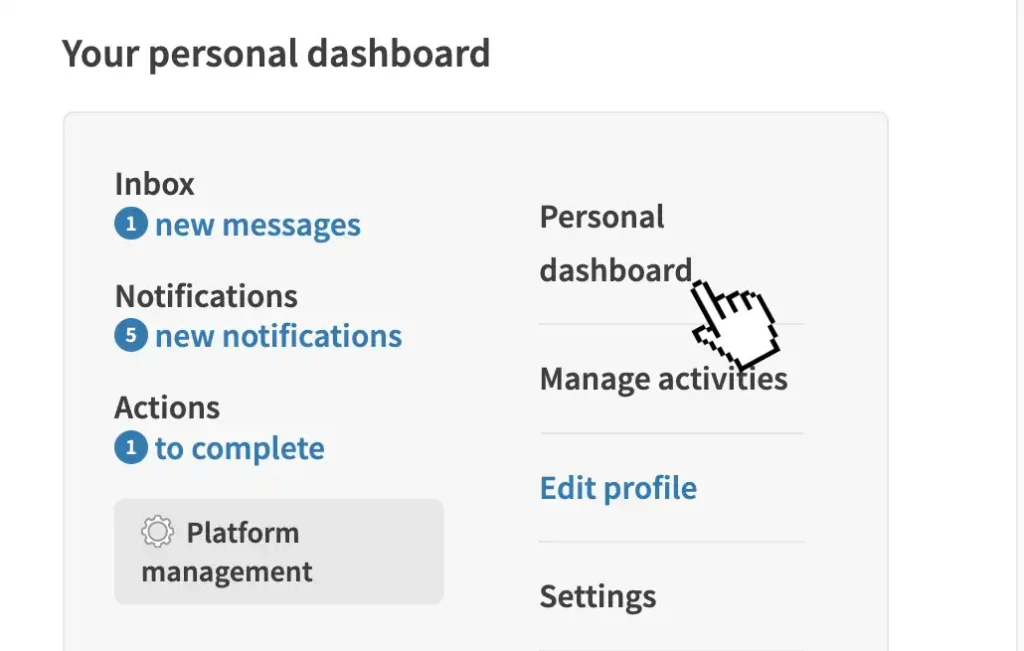This screenshot has height=651, width=1024.
Task: Open the new messages link
Action: click(257, 225)
